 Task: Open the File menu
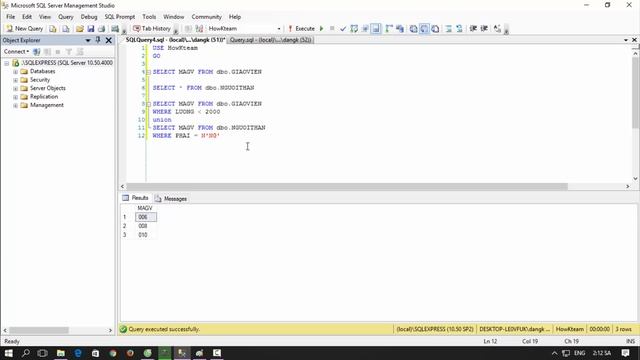click(x=10, y=17)
